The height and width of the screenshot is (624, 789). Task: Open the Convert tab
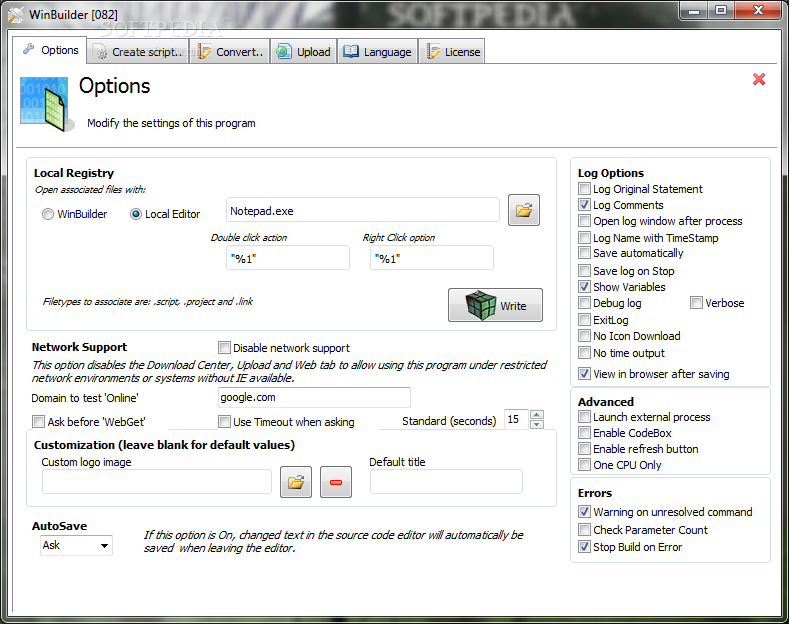(230, 52)
